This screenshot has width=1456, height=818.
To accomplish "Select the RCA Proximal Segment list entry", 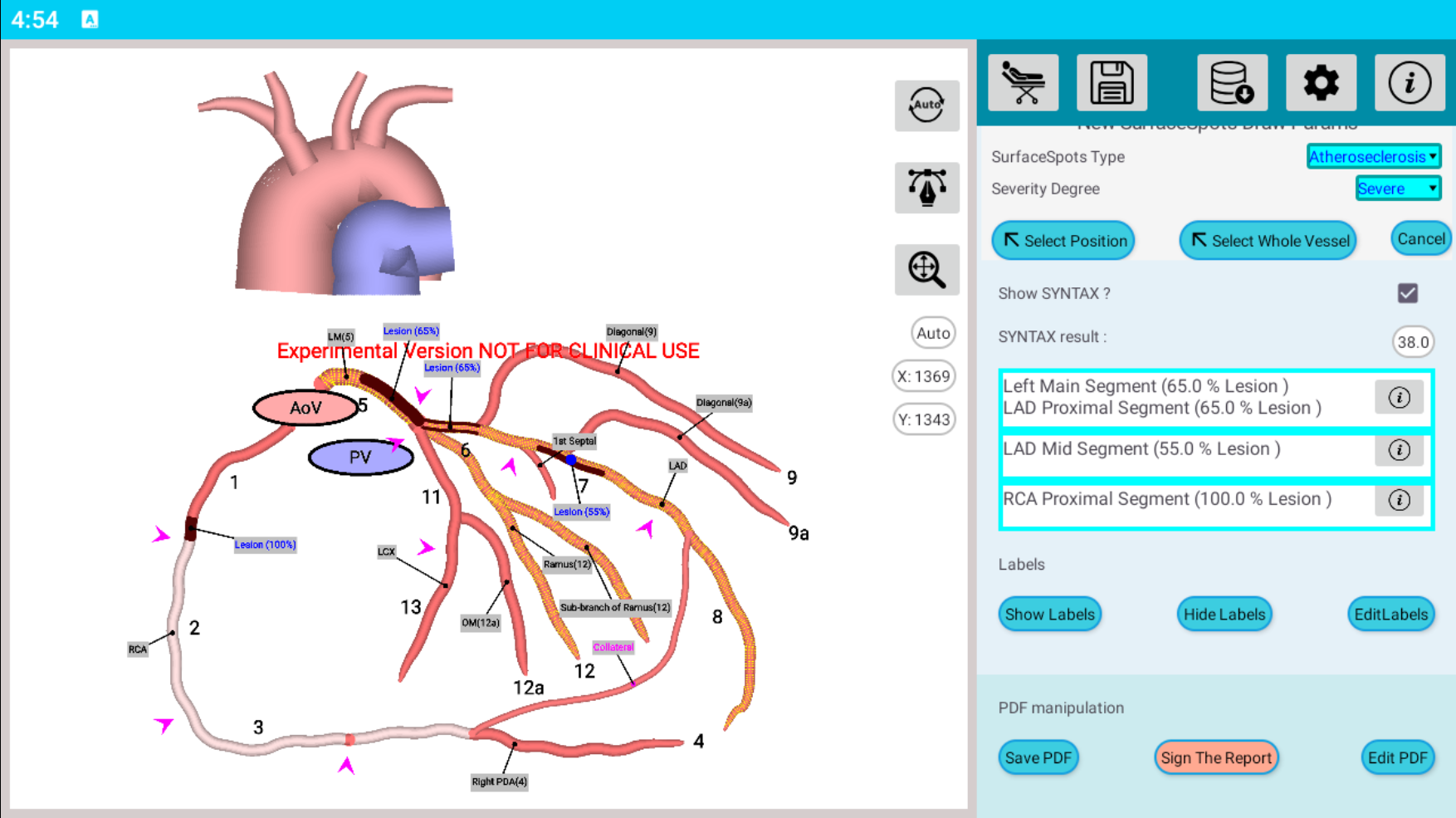I will point(1167,499).
